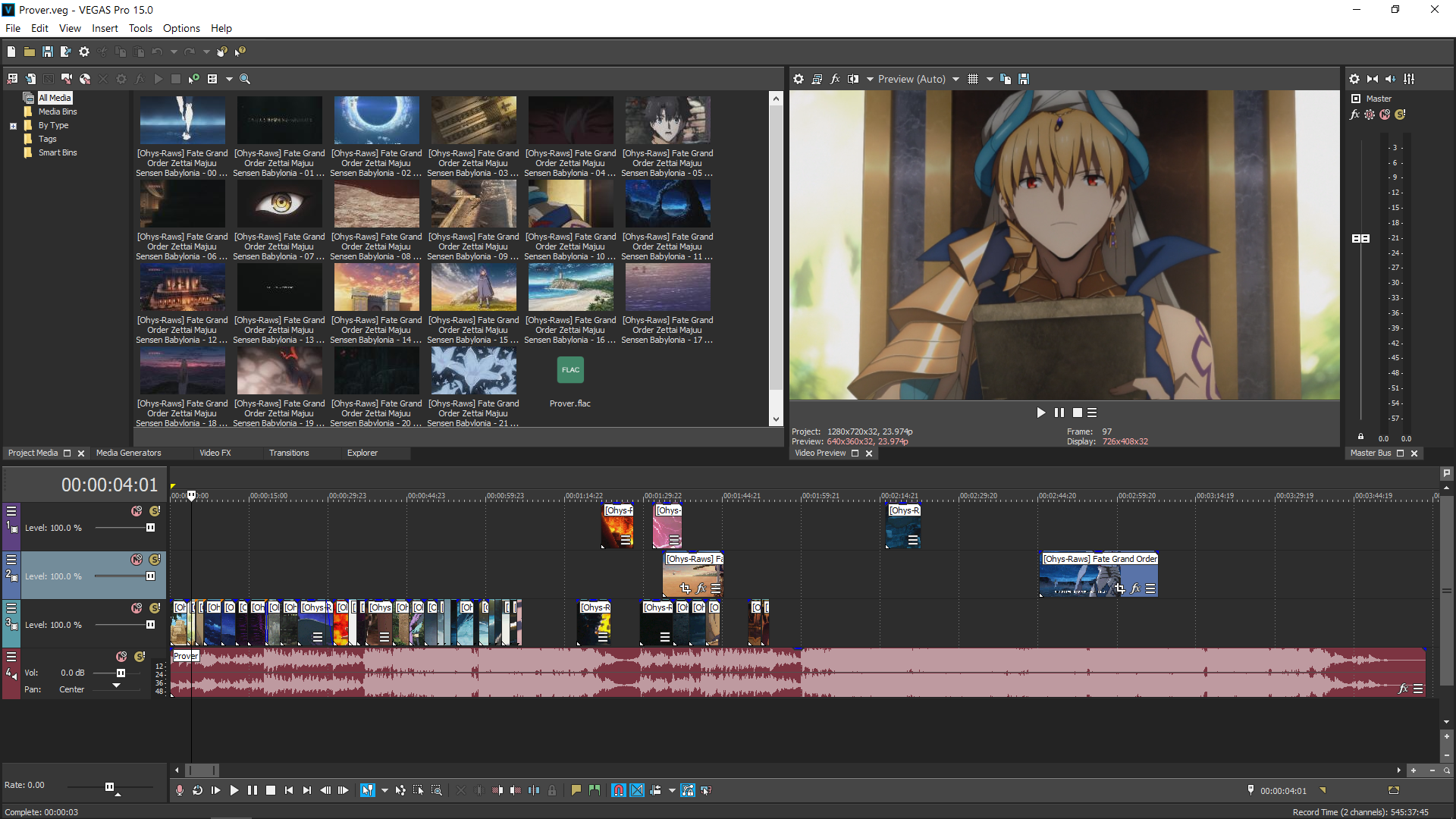Adjust the Rate slider handle
Screen dimensions: 1456x819
[109, 786]
